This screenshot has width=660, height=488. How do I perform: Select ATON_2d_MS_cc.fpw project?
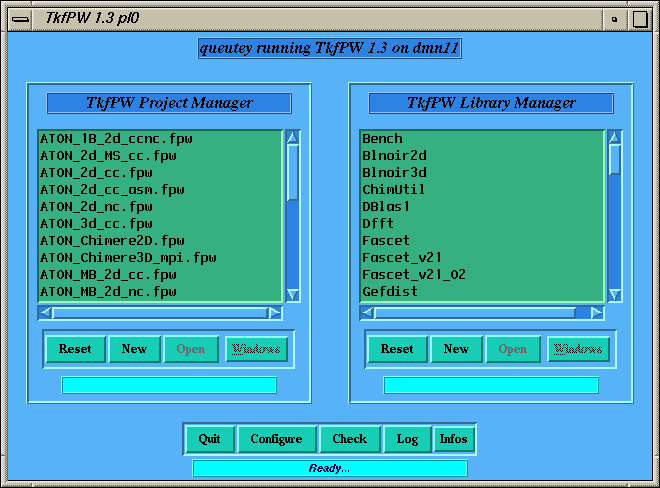160,156
